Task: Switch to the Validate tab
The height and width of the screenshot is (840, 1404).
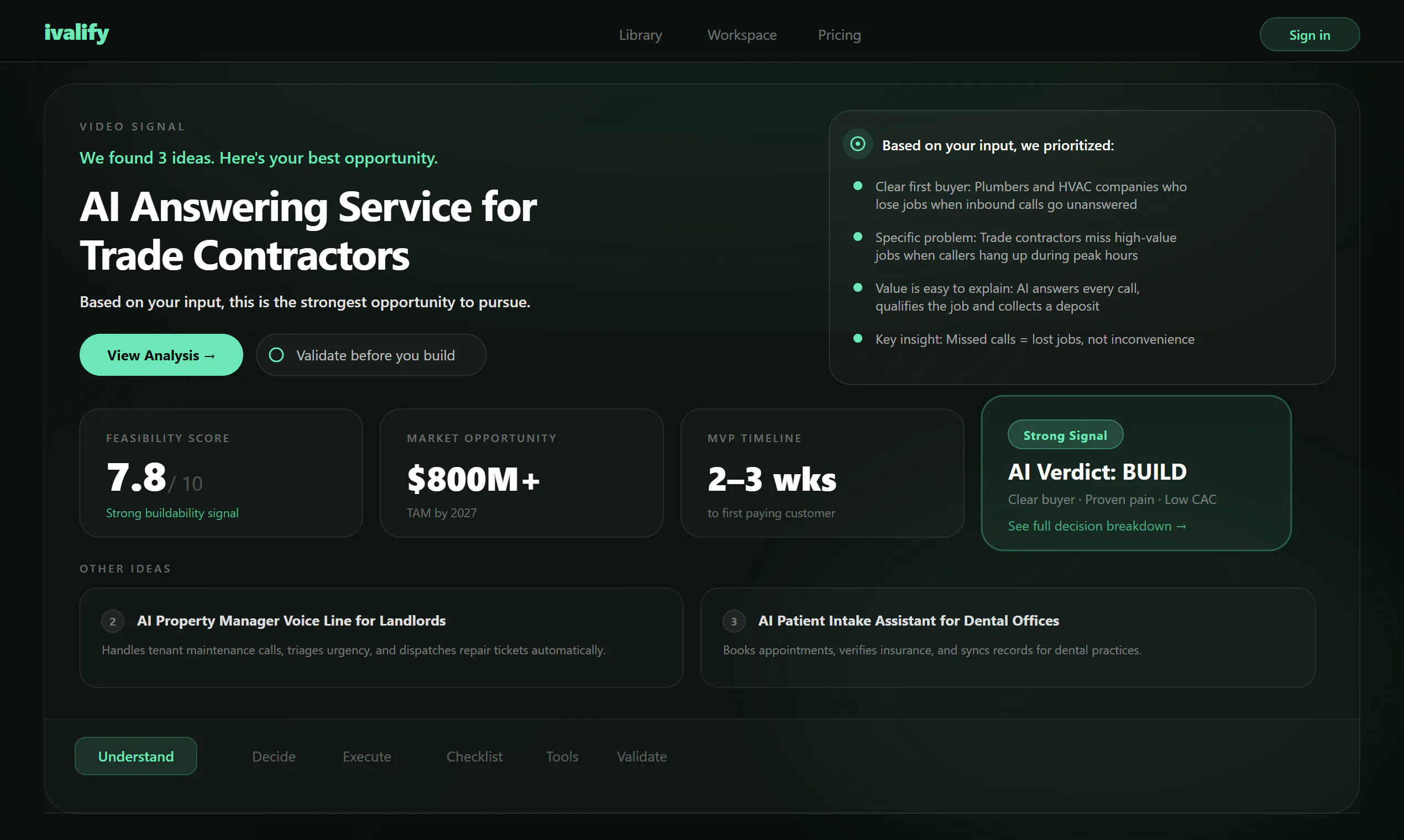Action: 642,757
